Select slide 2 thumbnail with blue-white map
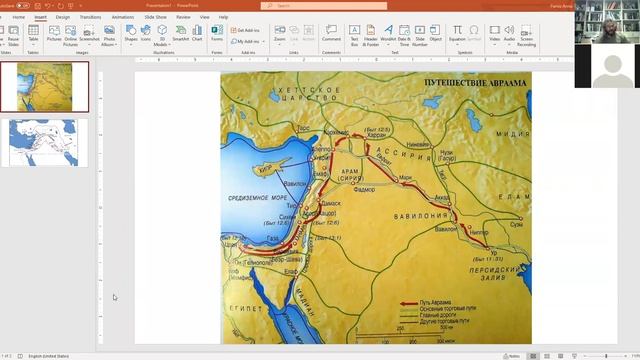Image resolution: width=640 pixels, height=360 pixels. (44, 142)
